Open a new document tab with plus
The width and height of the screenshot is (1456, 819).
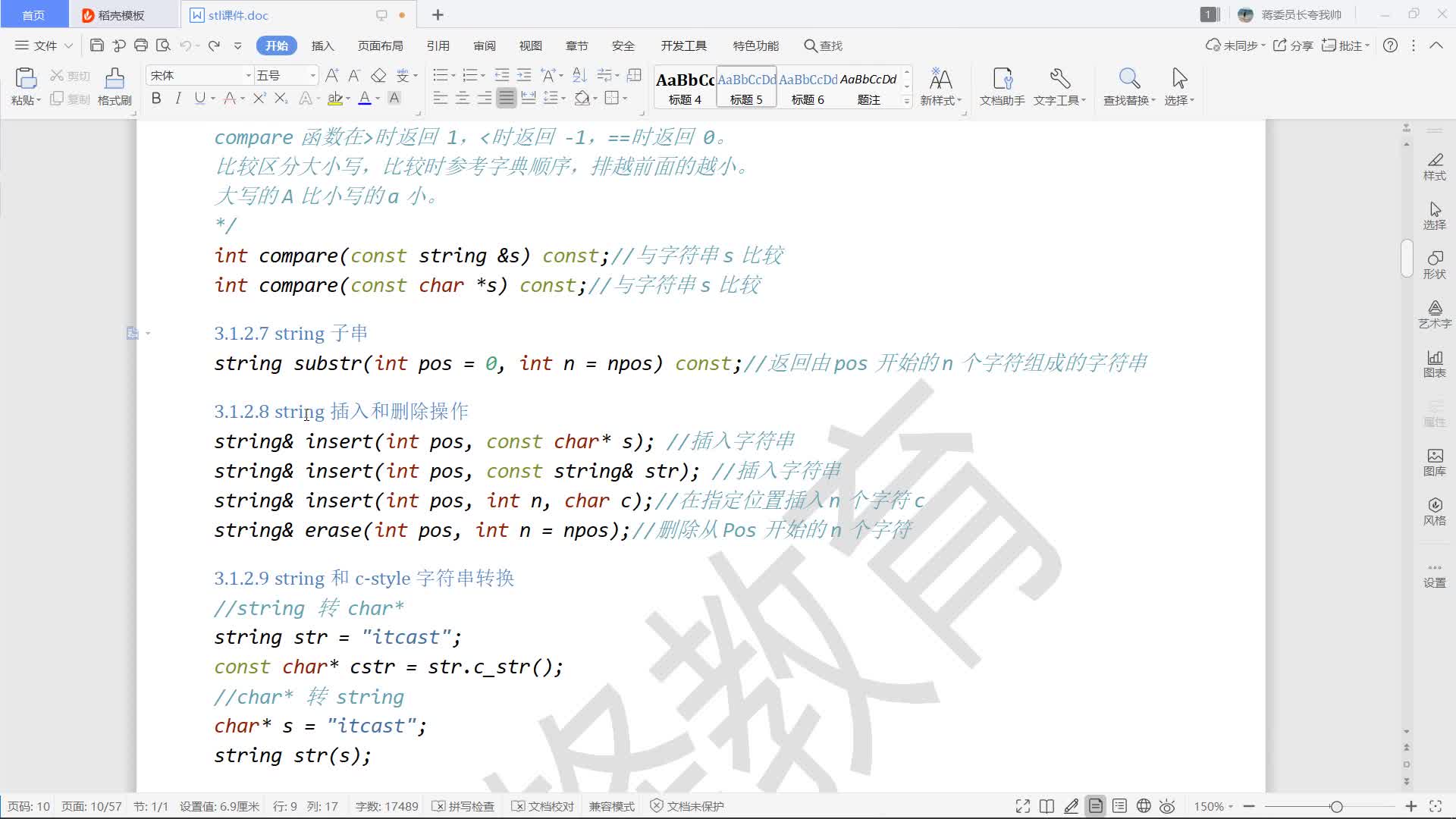438,14
